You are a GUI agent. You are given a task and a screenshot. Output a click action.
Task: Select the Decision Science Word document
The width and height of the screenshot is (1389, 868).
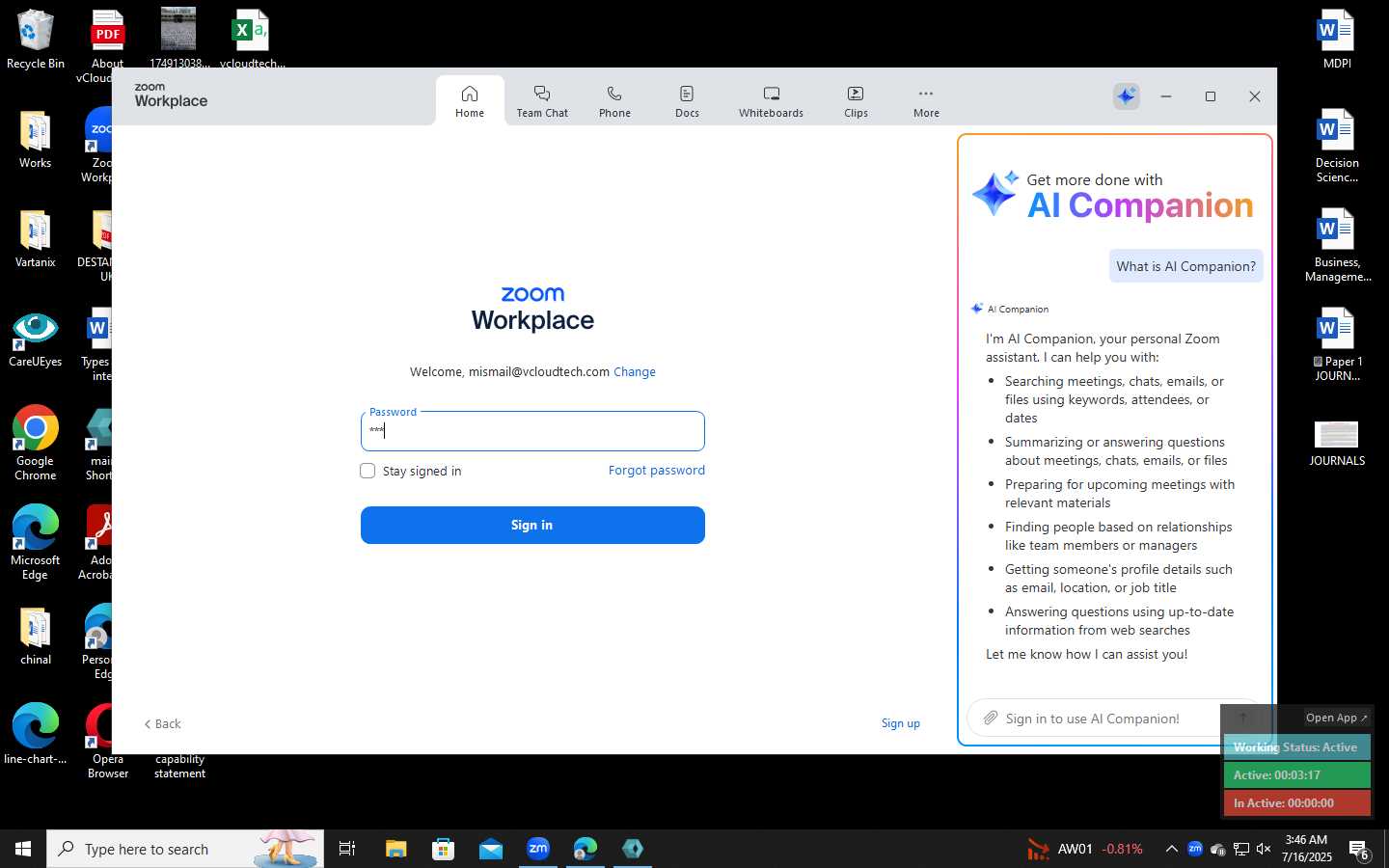tap(1337, 147)
